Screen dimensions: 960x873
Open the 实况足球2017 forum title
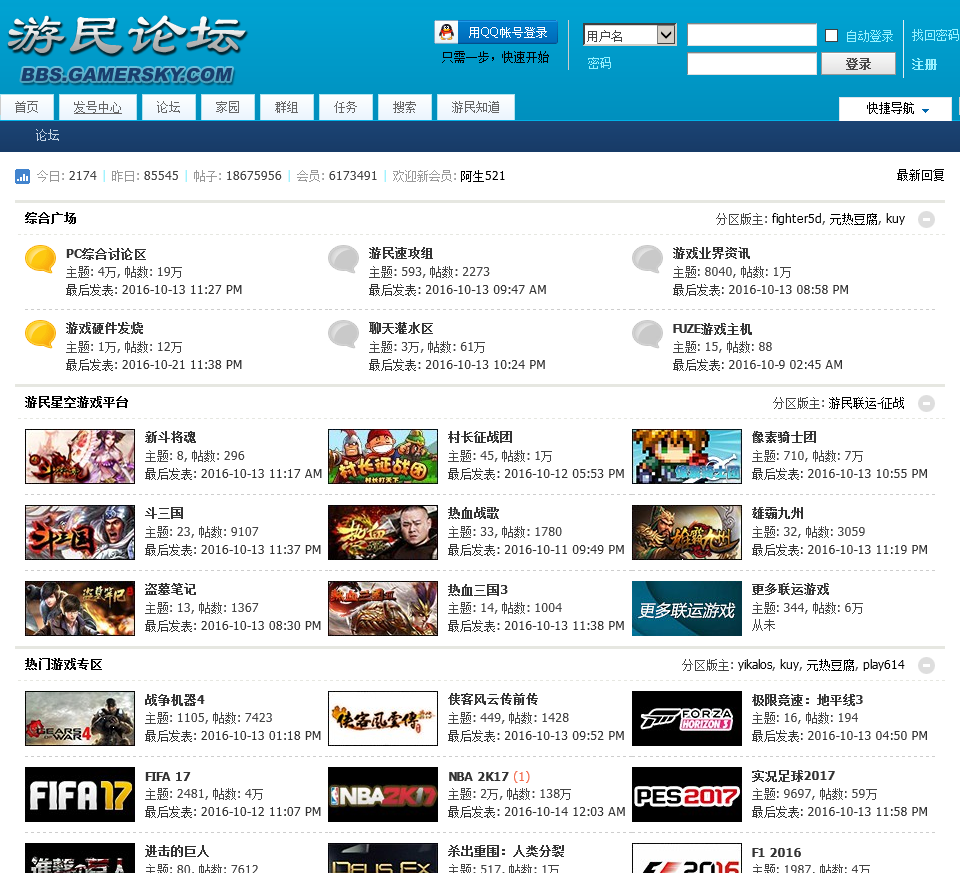(793, 776)
